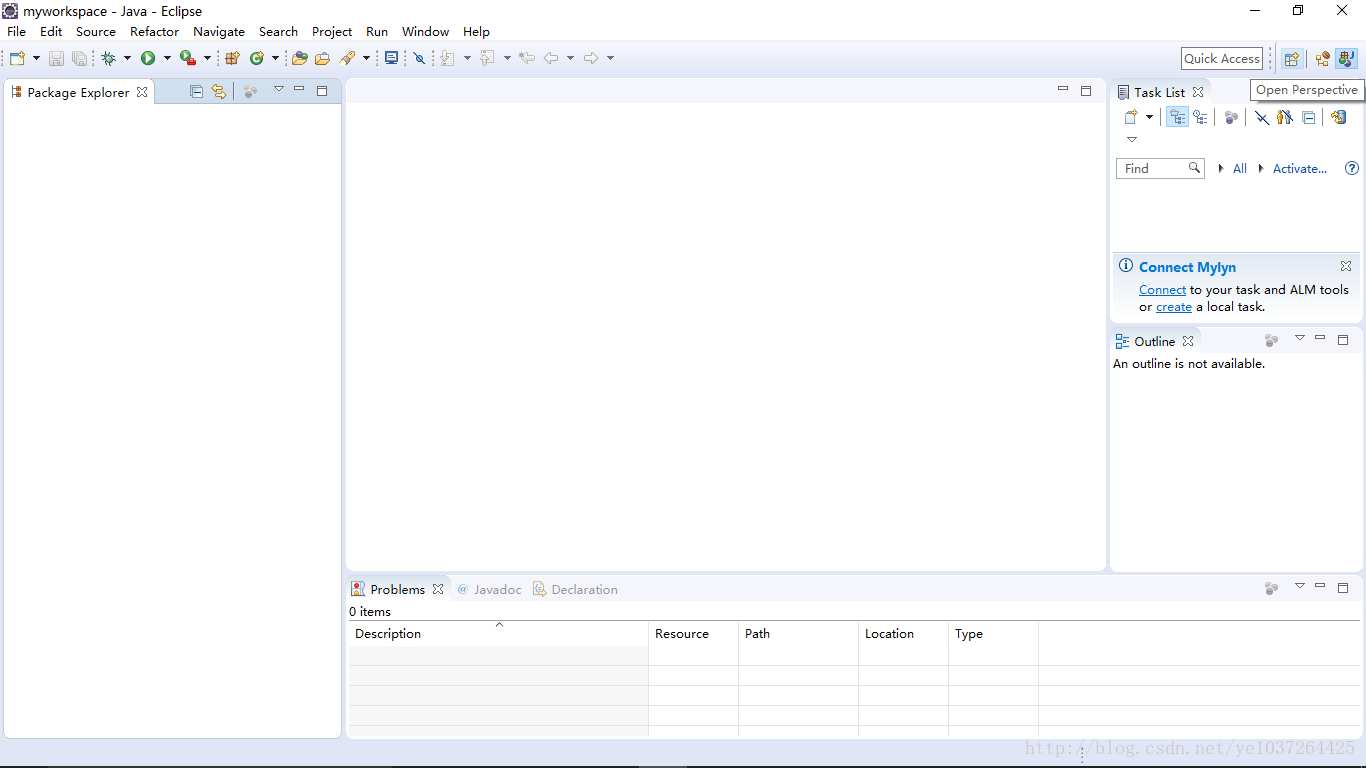Click the Quick Access field
The image size is (1366, 768).
click(x=1222, y=59)
